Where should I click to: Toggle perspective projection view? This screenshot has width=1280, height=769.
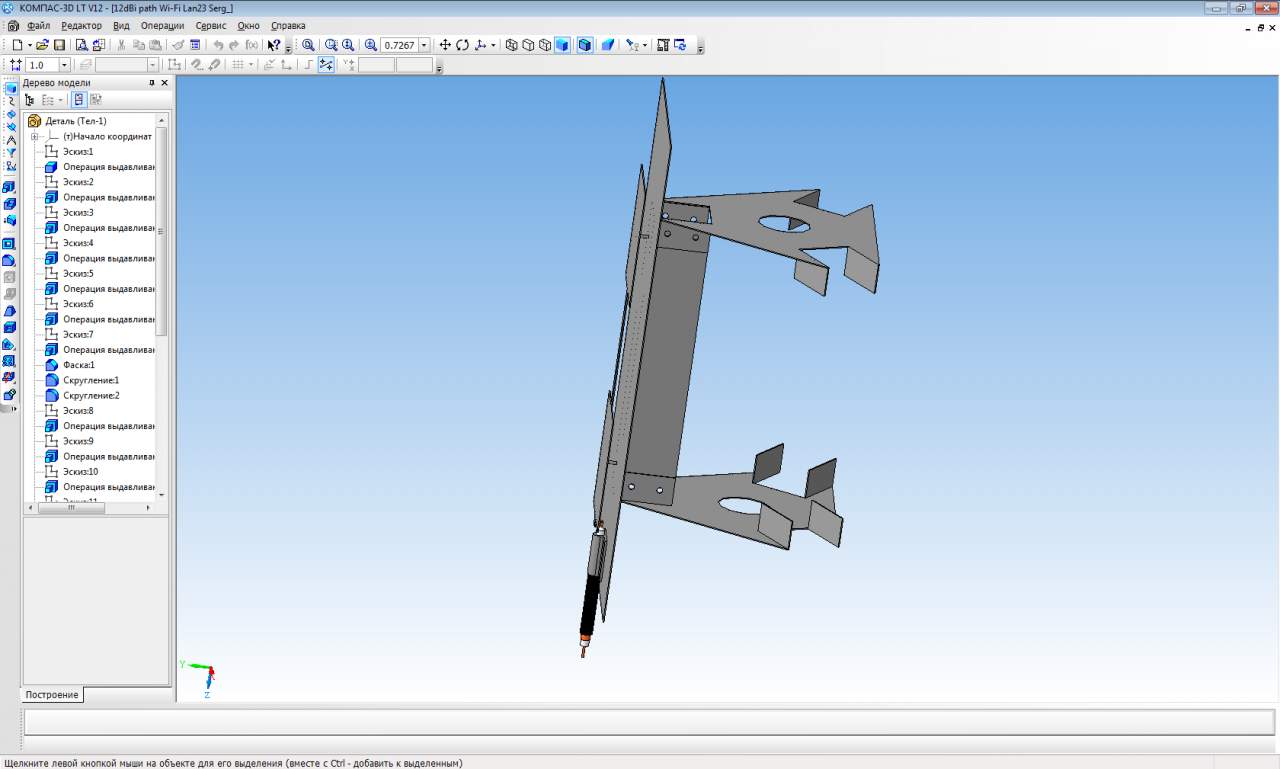pyautogui.click(x=607, y=45)
